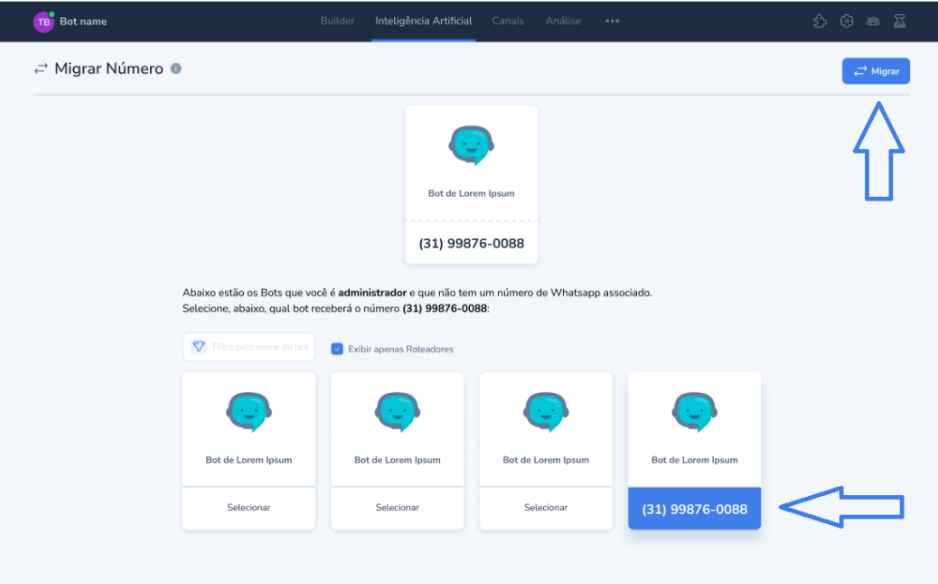The image size is (938, 584).
Task: Open the Inteligência Artificial tab
Action: [423, 21]
